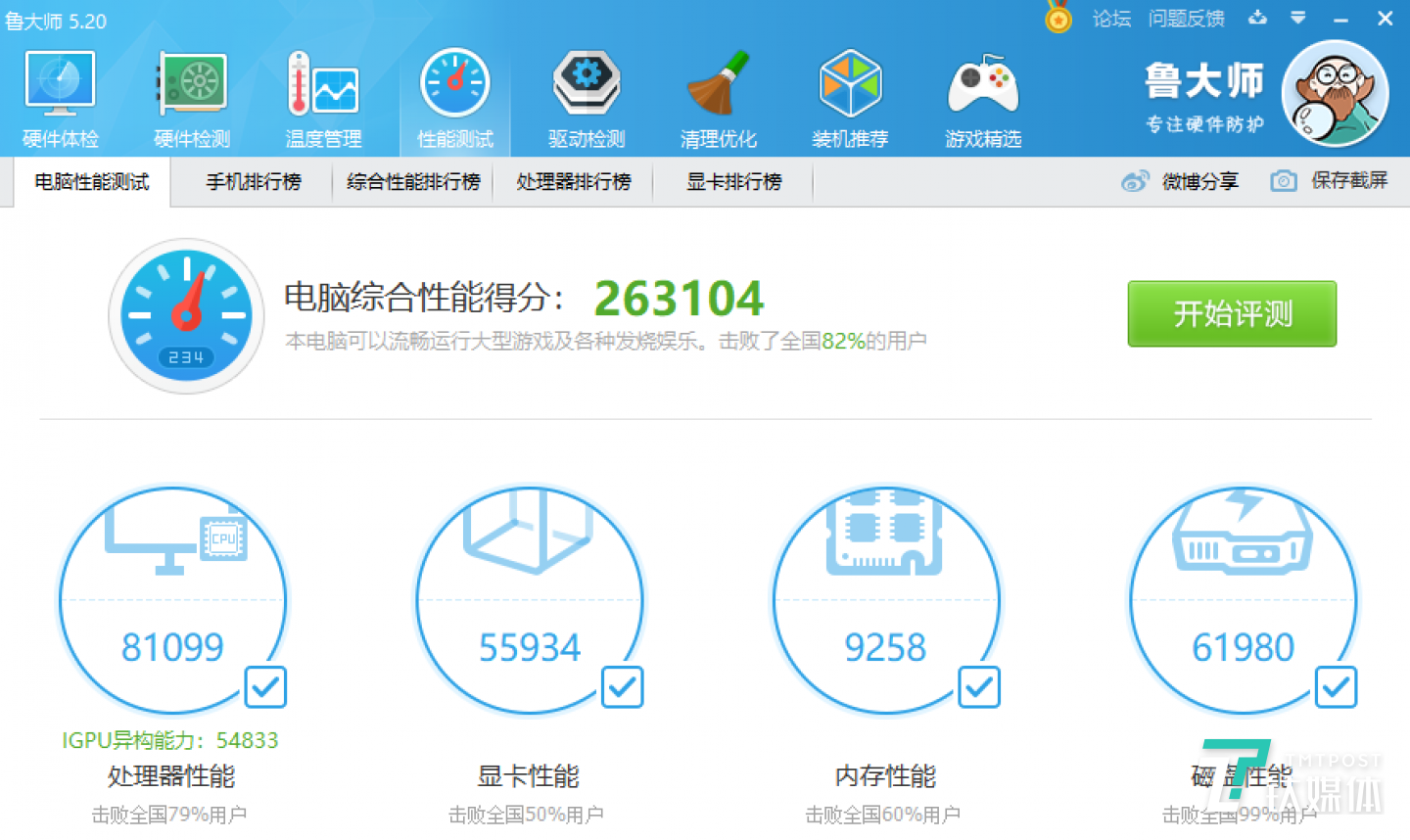Click the 保存截屏 camera screenshot icon
This screenshot has width=1410, height=840.
(x=1283, y=181)
